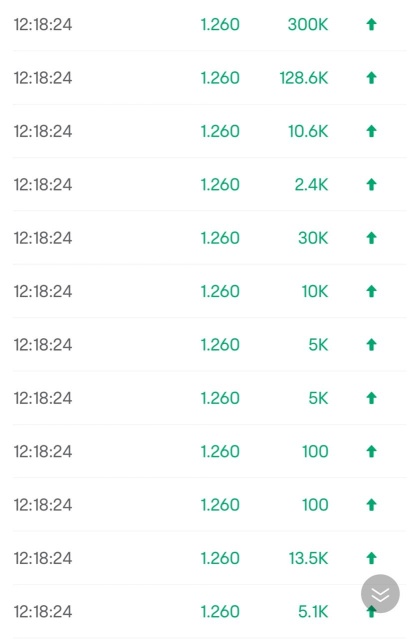Click up arrow beside the 30K volume
The height and width of the screenshot is (640, 419).
pyautogui.click(x=371, y=238)
